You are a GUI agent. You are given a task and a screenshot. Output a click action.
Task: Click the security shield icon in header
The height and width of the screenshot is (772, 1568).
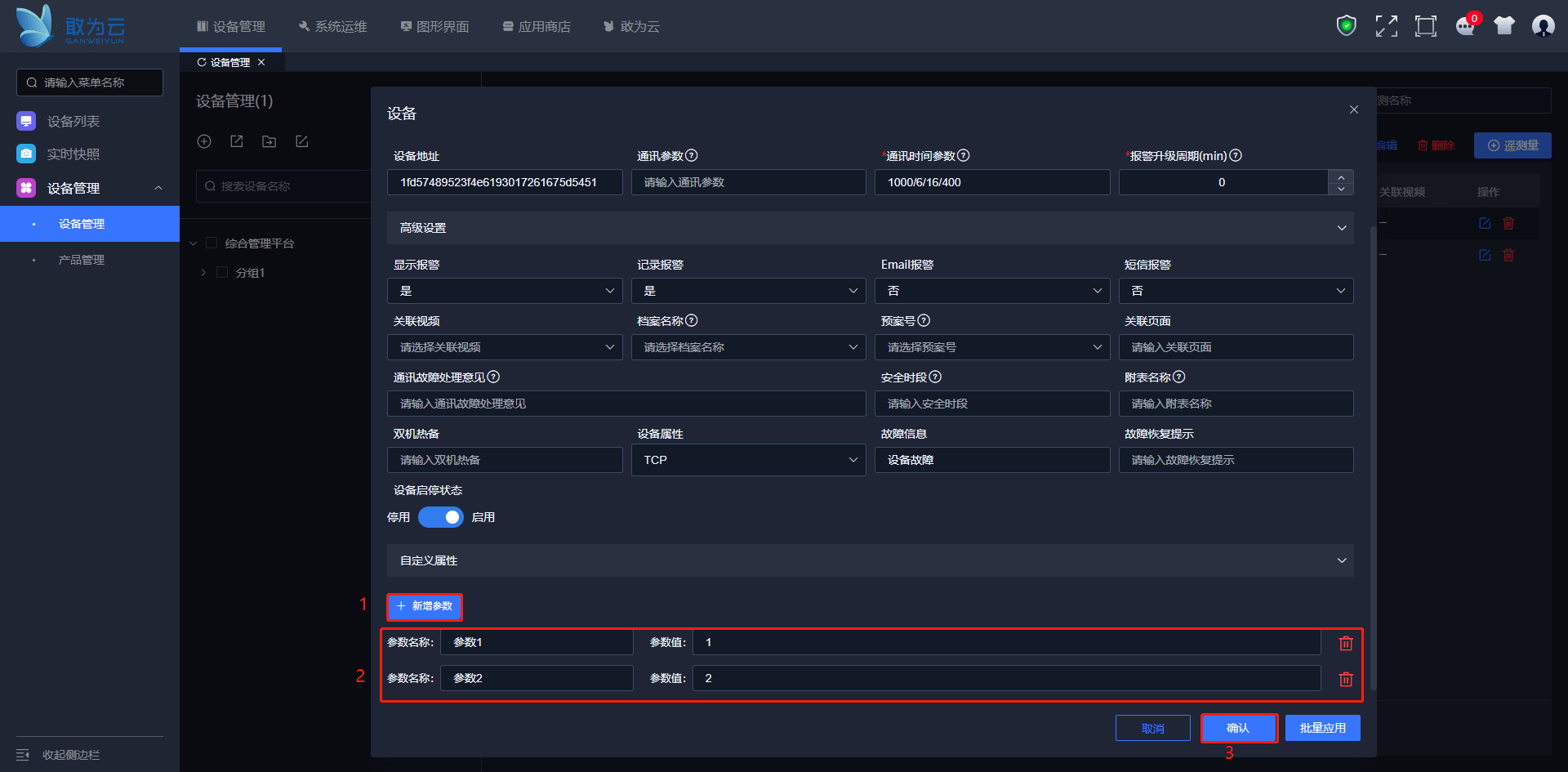pos(1346,26)
